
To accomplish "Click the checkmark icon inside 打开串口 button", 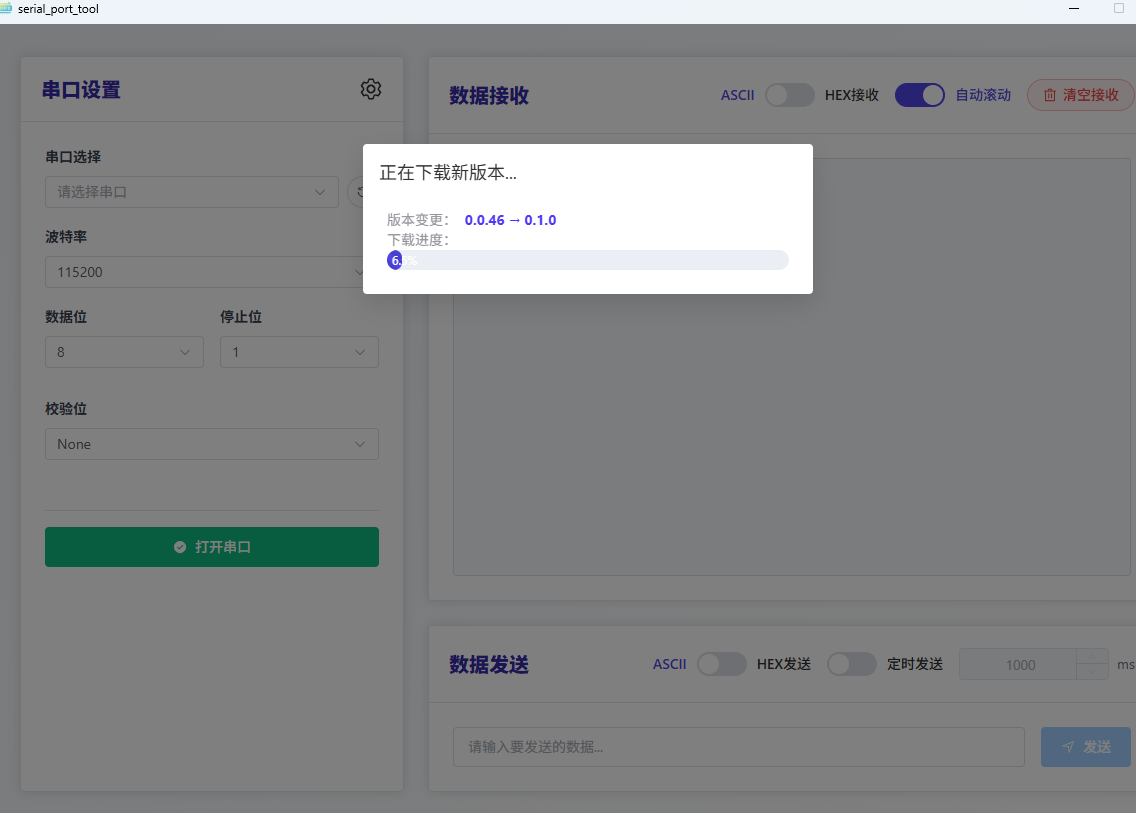I will [179, 547].
